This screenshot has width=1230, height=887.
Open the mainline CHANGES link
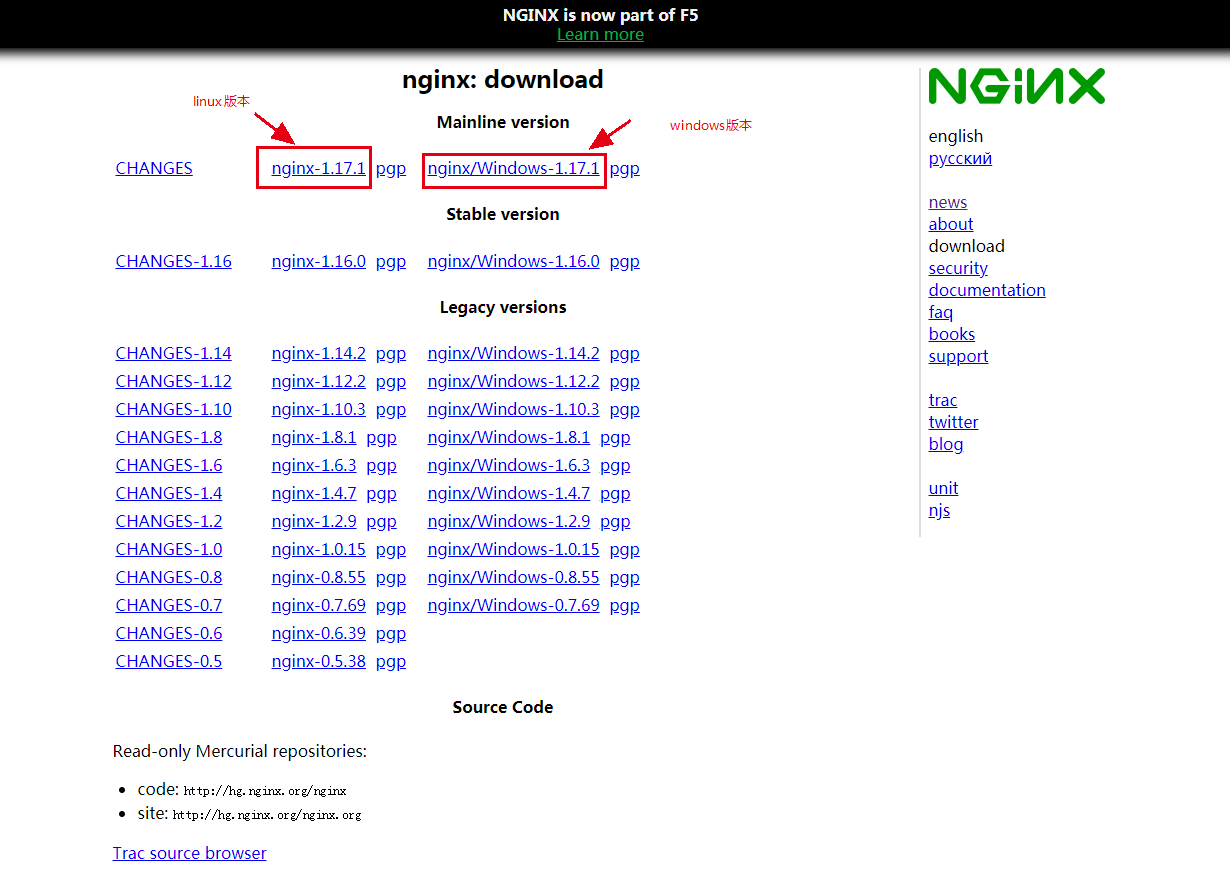click(x=154, y=168)
